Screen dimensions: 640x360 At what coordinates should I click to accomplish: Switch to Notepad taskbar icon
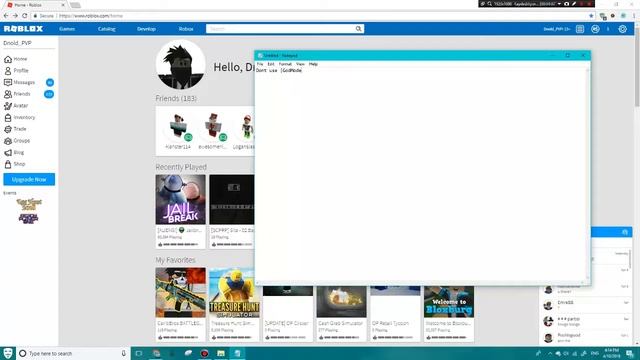[237, 353]
